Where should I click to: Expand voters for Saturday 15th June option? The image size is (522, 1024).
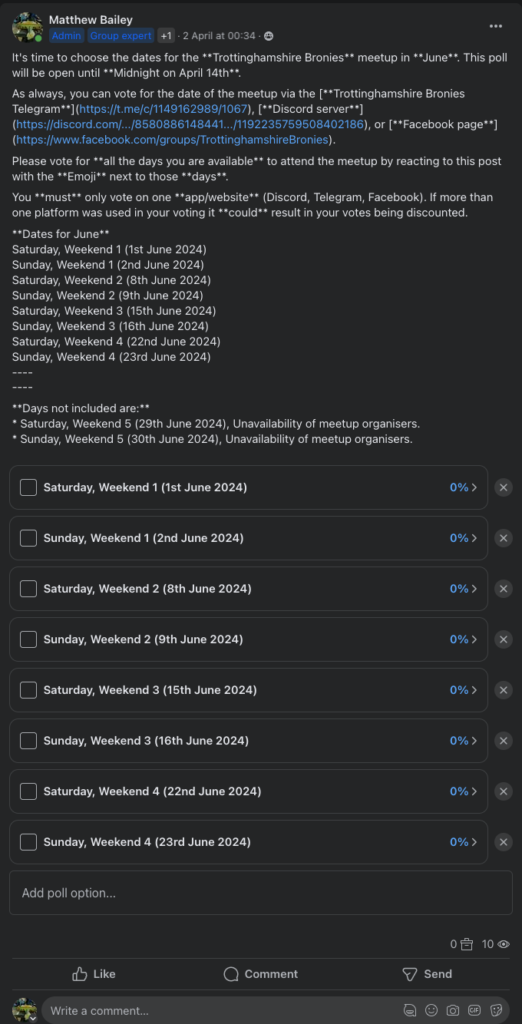tap(463, 690)
